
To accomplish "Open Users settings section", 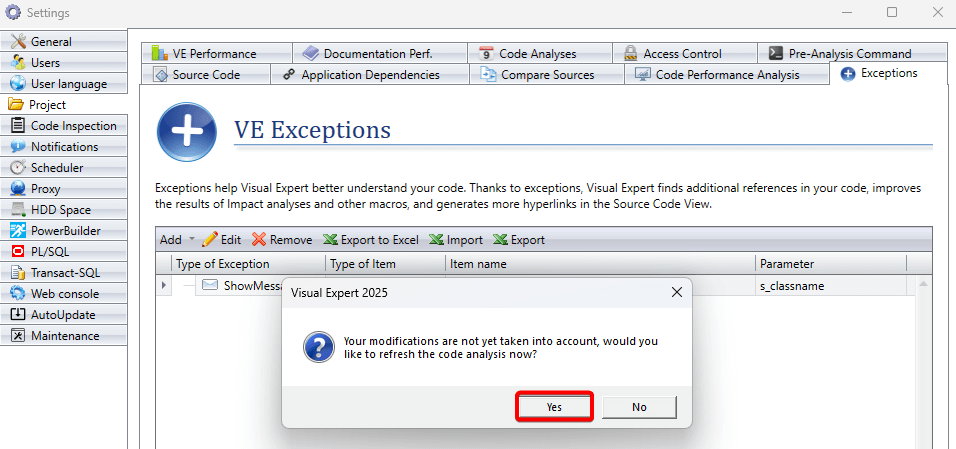I will 63,63.
